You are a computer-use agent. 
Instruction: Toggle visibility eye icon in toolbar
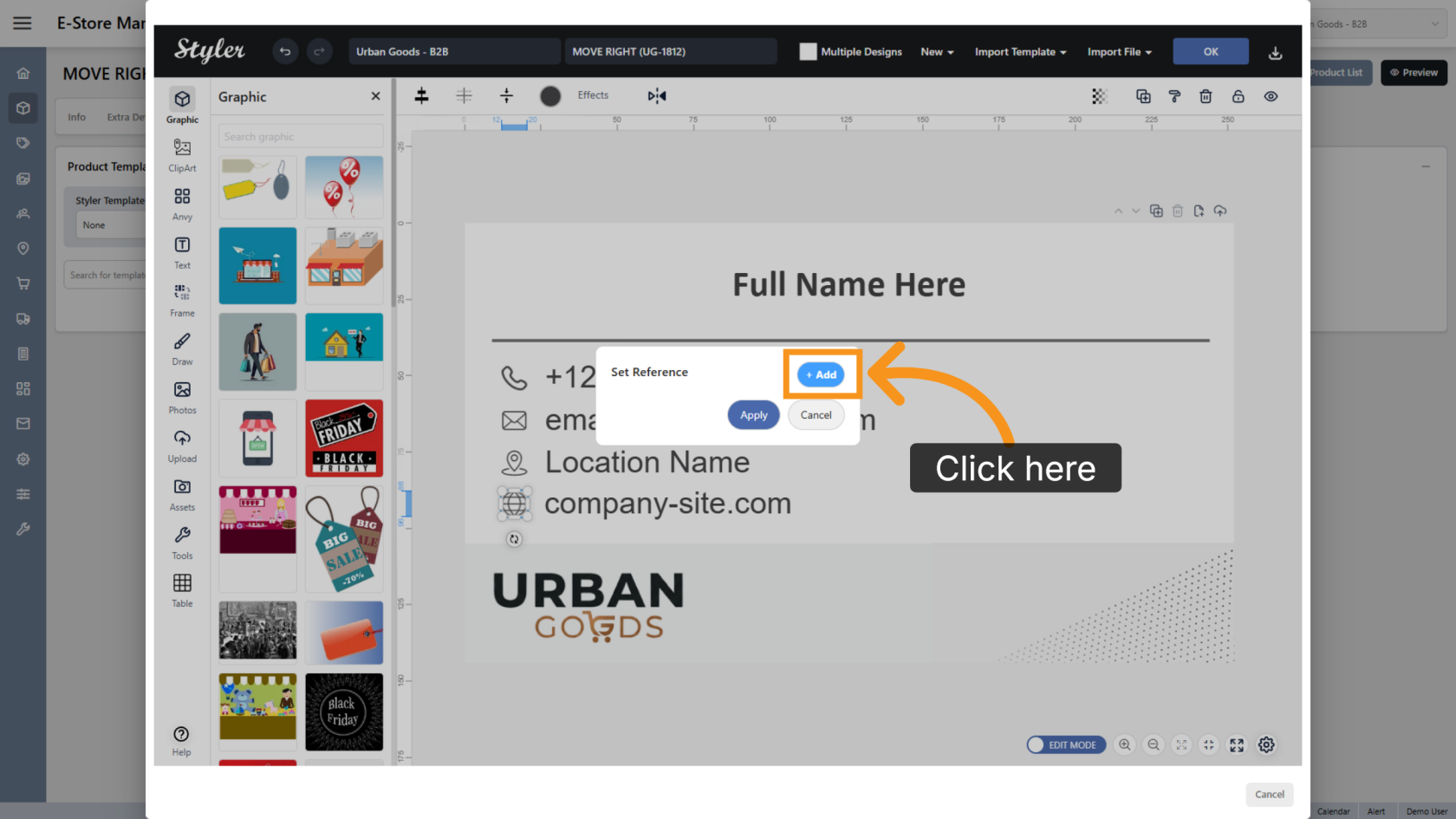coord(1271,96)
